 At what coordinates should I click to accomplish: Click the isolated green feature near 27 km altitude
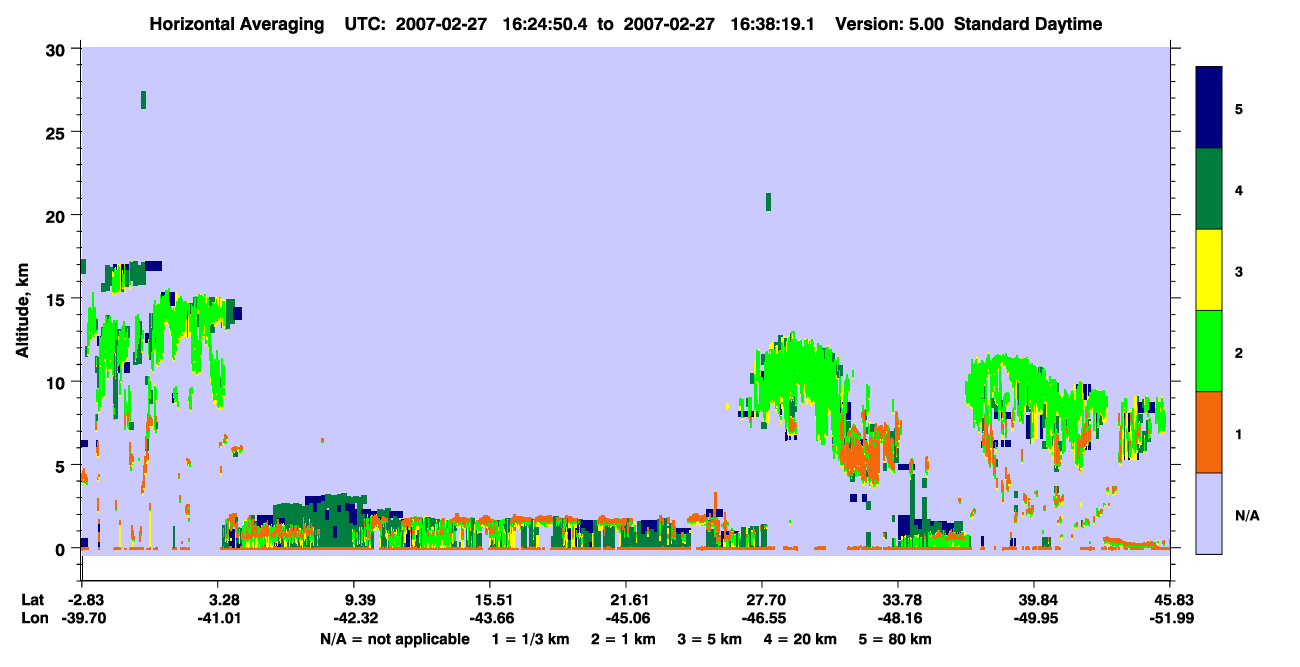pyautogui.click(x=144, y=99)
